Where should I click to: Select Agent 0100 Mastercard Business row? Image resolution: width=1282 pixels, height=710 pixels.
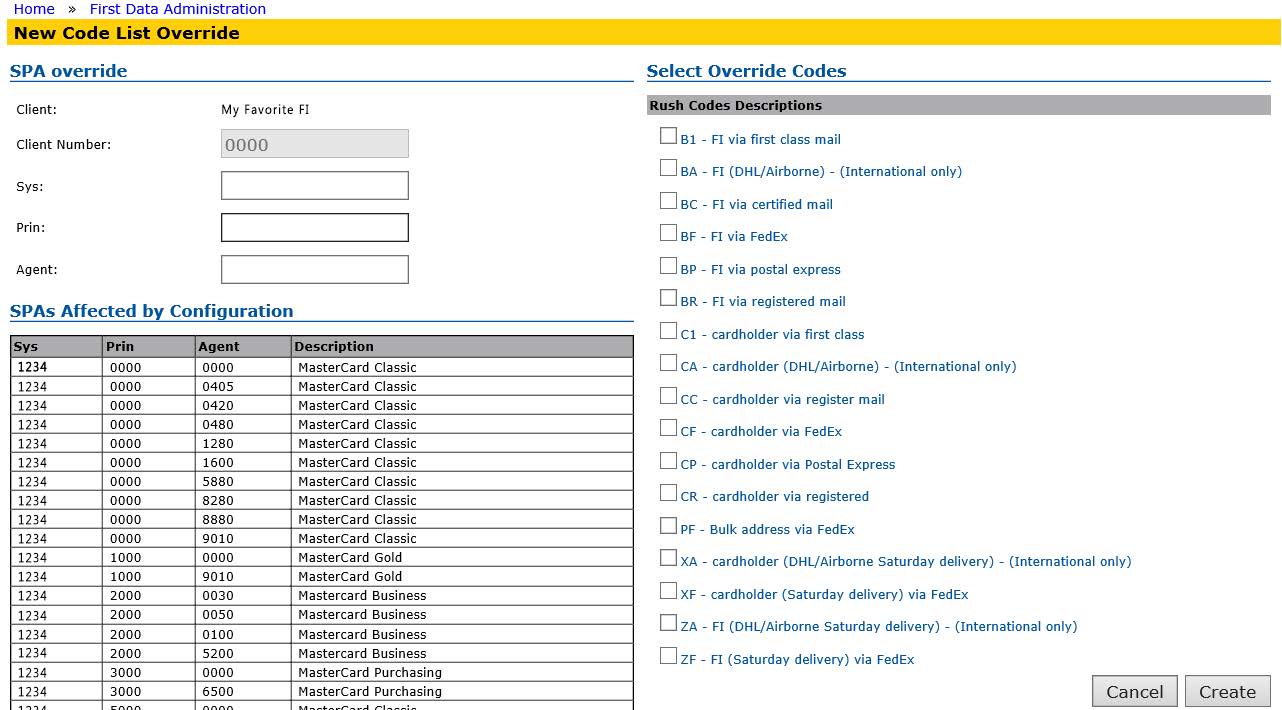coord(322,635)
